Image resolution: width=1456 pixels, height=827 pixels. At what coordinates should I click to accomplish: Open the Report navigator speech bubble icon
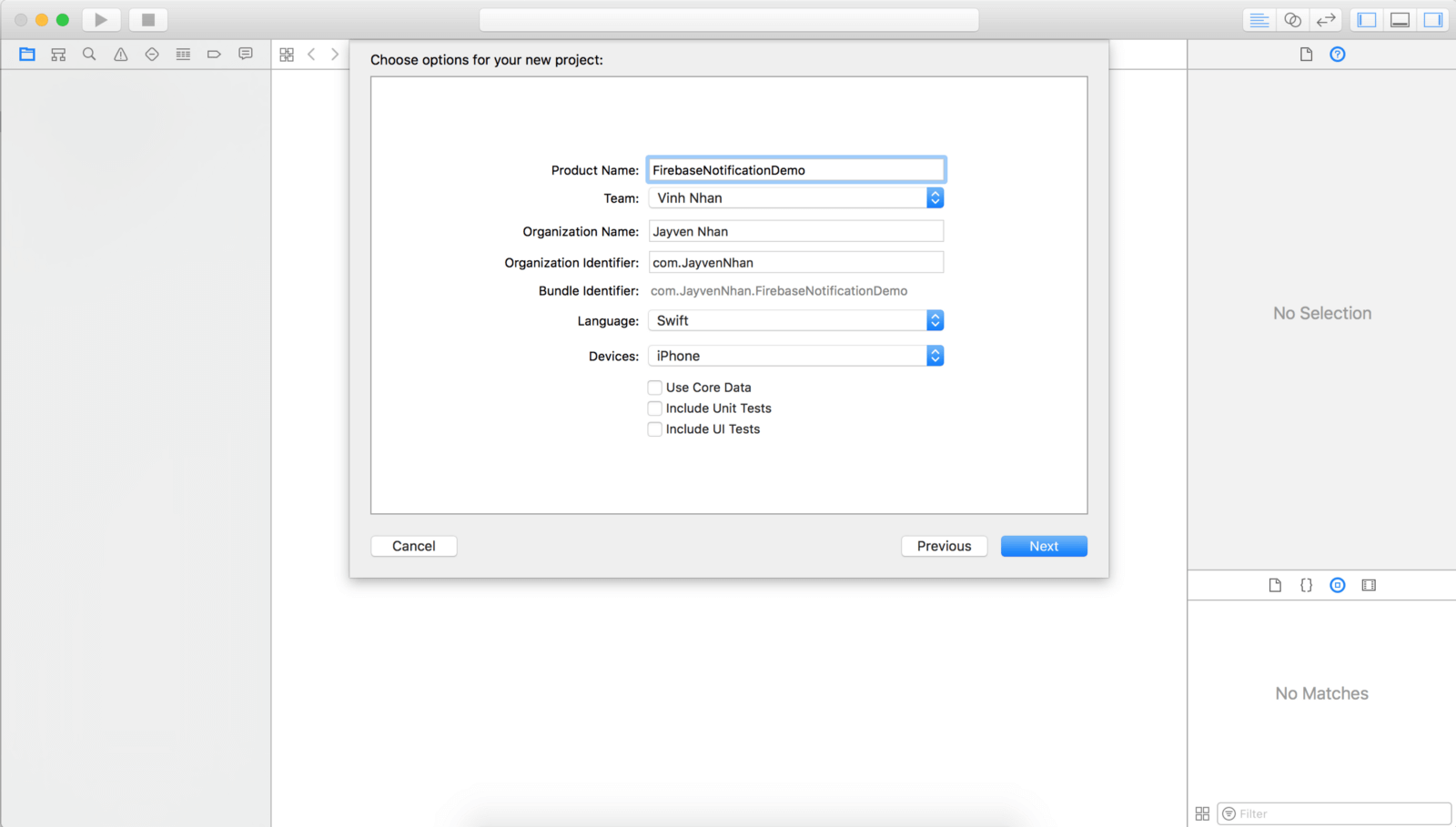(x=246, y=55)
